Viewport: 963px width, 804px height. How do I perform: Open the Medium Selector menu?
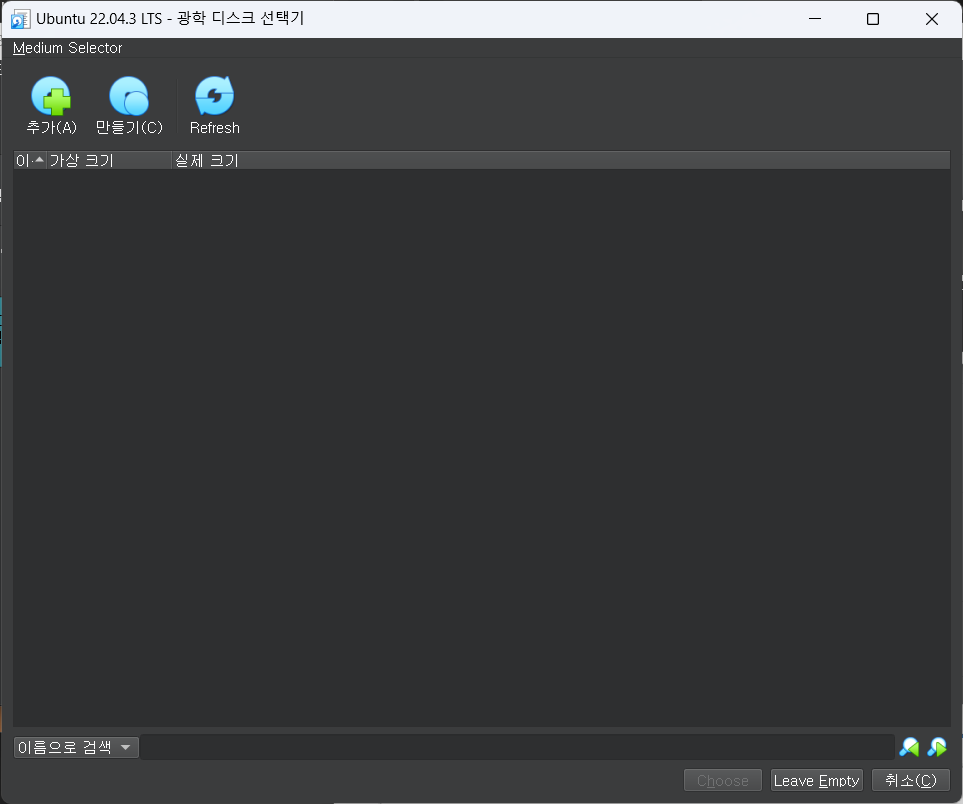68,48
